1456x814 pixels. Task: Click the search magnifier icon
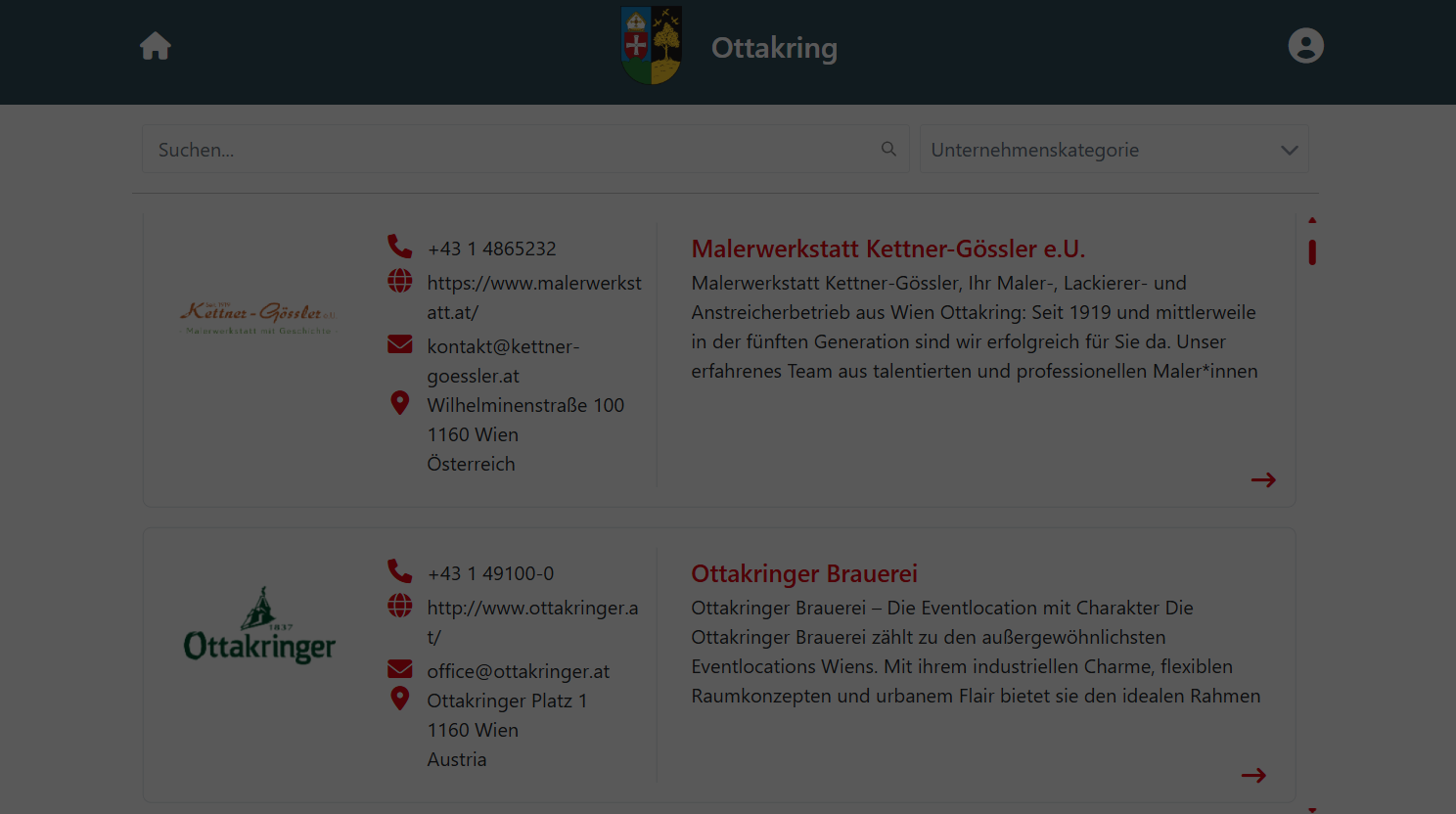888,149
